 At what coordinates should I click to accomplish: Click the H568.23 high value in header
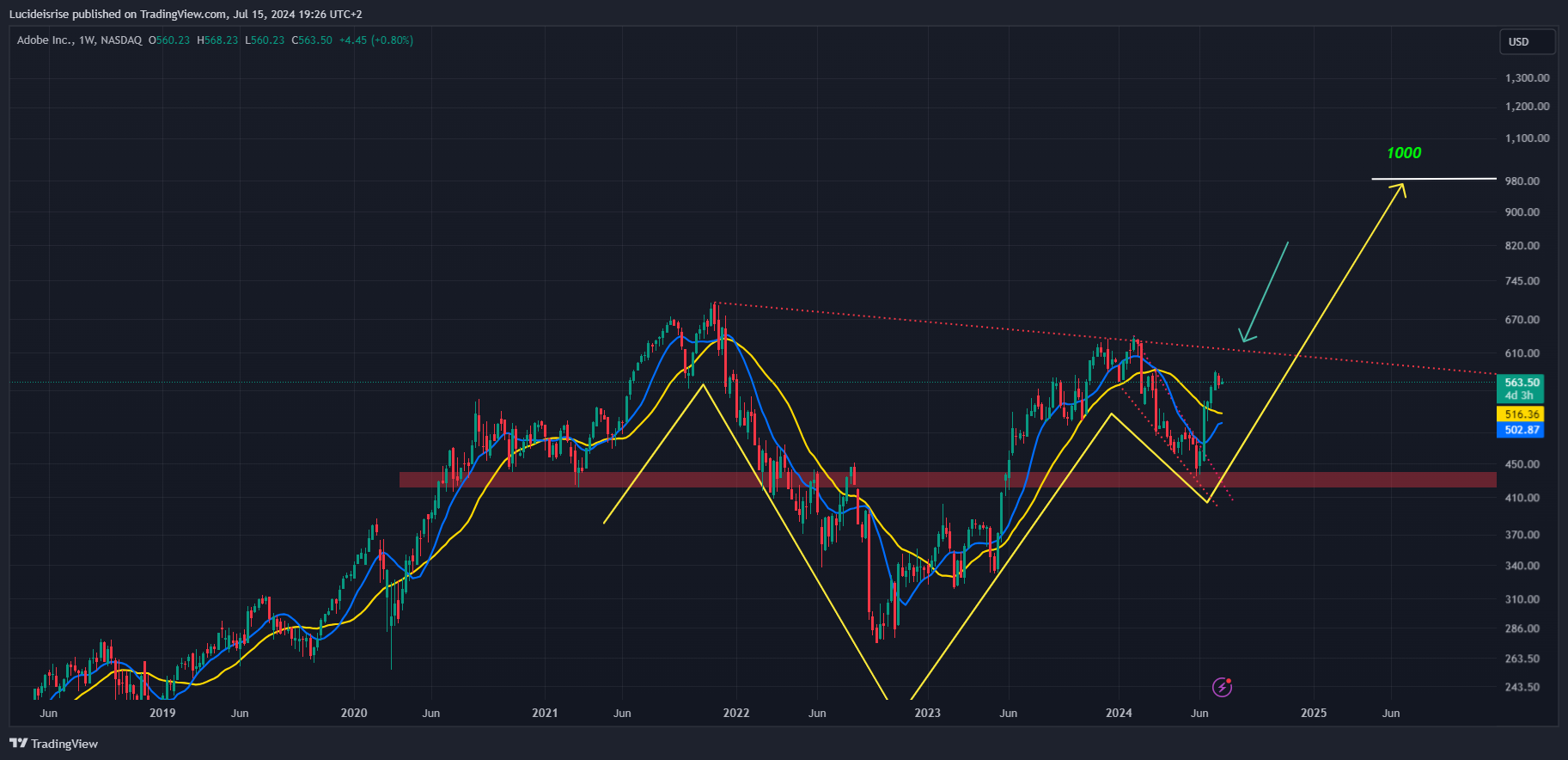coord(217,40)
